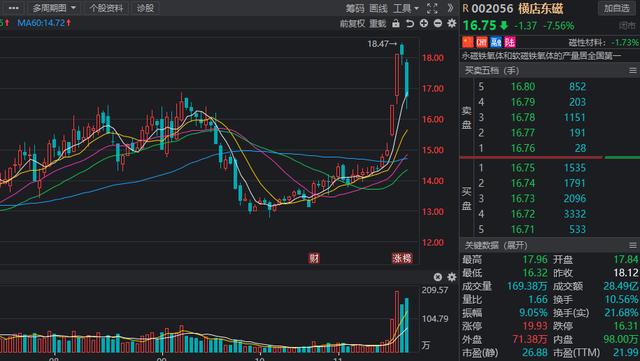This screenshot has height=361, width=640.
Task: Click the MA60:14.72 indicator label
Action: coord(44,23)
